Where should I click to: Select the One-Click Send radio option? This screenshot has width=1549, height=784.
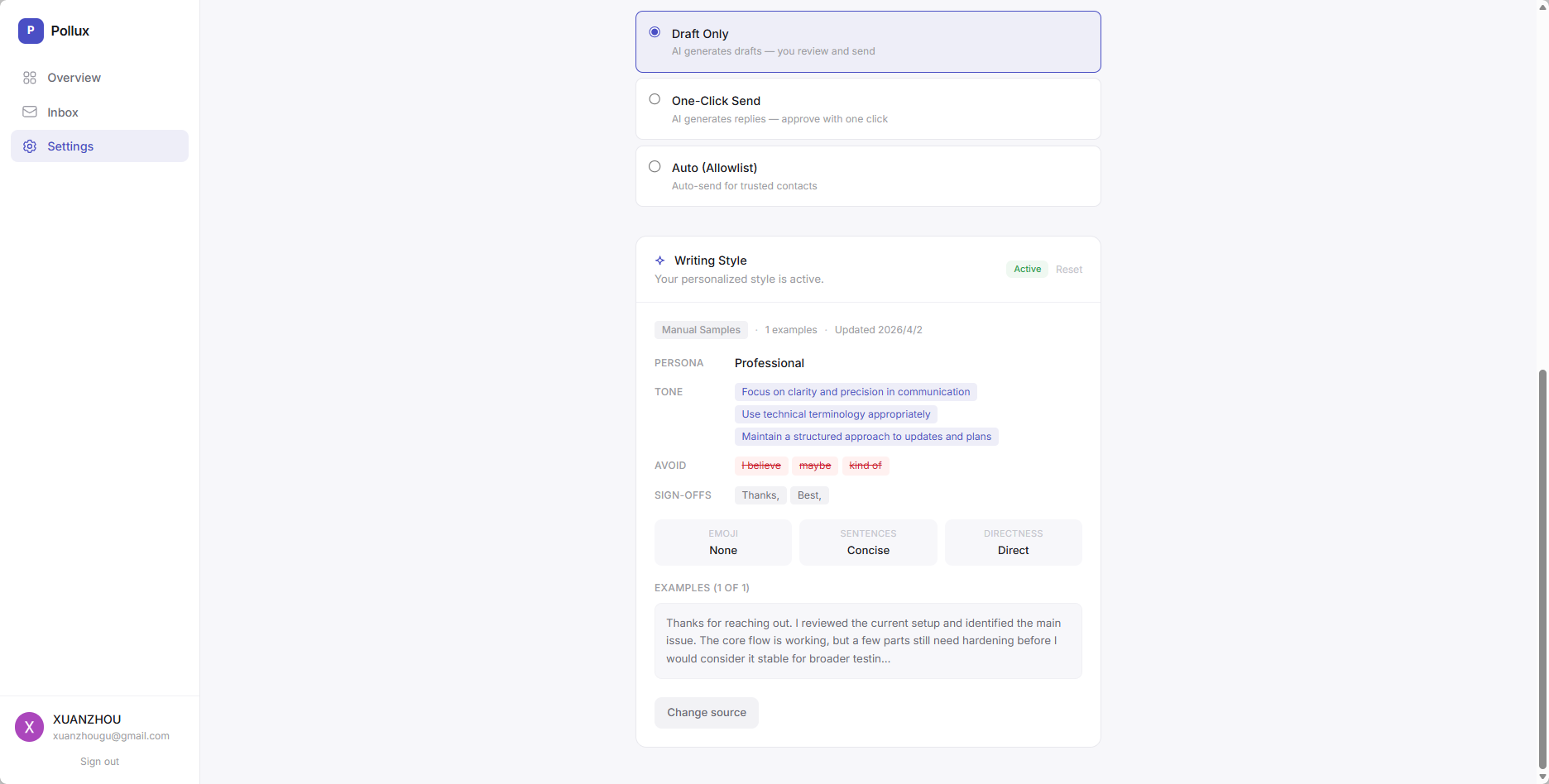655,99
